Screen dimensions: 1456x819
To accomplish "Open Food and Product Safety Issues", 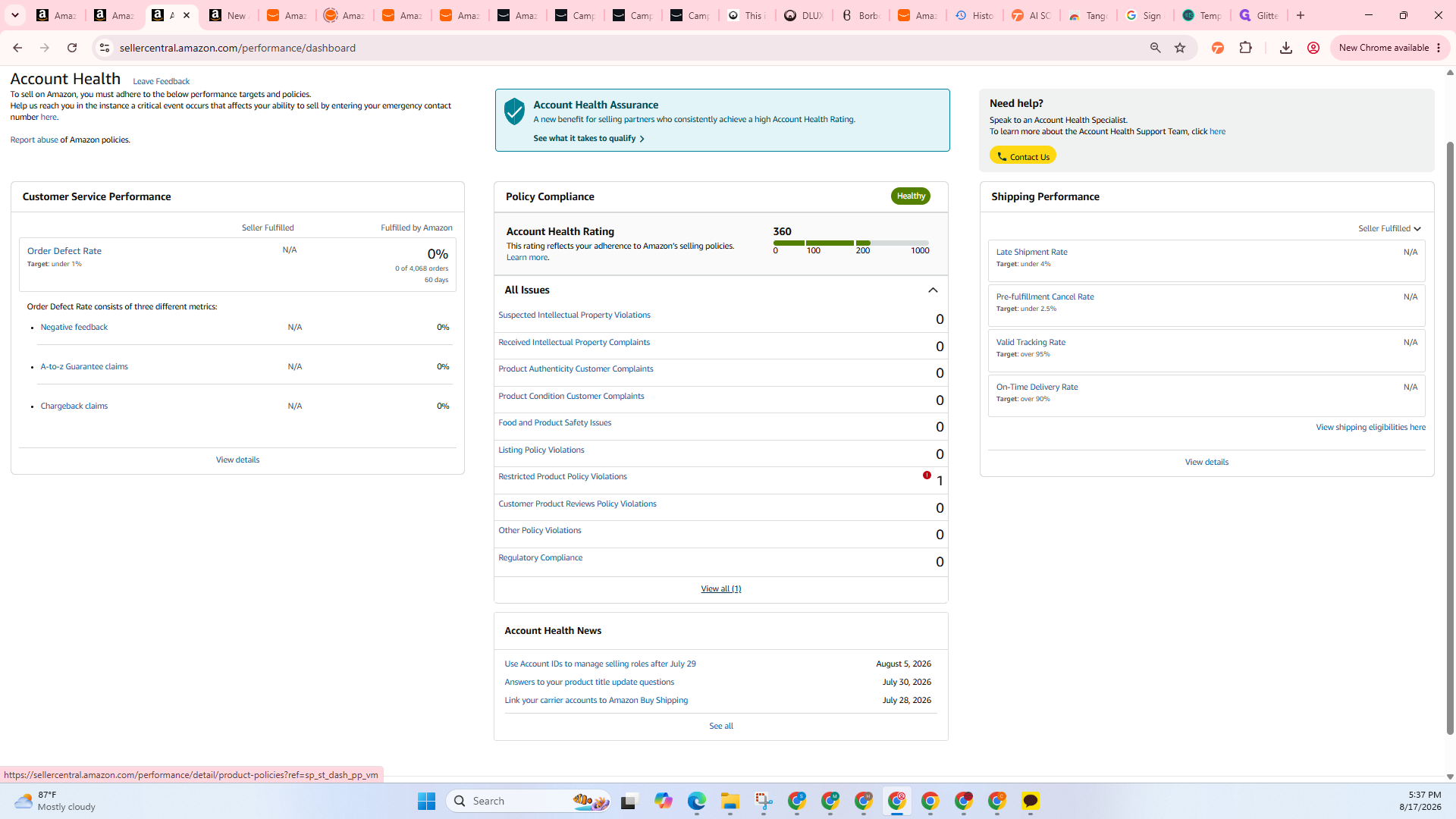I will pos(554,423).
